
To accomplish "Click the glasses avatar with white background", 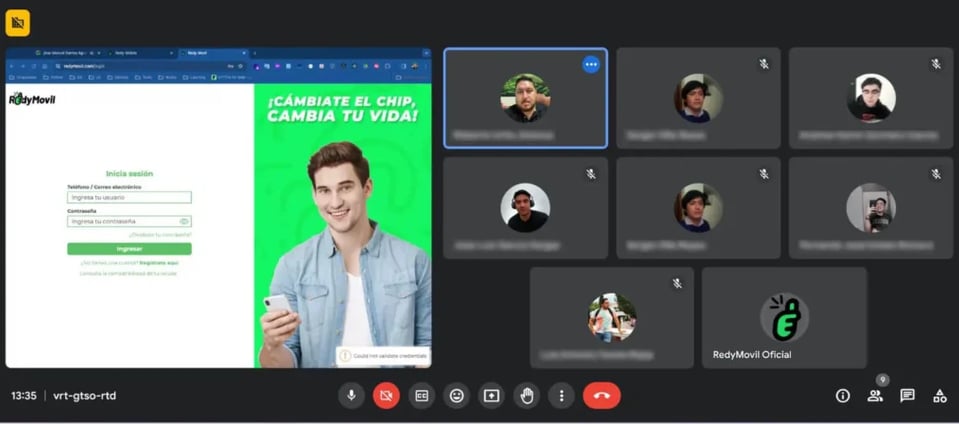I will coord(871,98).
